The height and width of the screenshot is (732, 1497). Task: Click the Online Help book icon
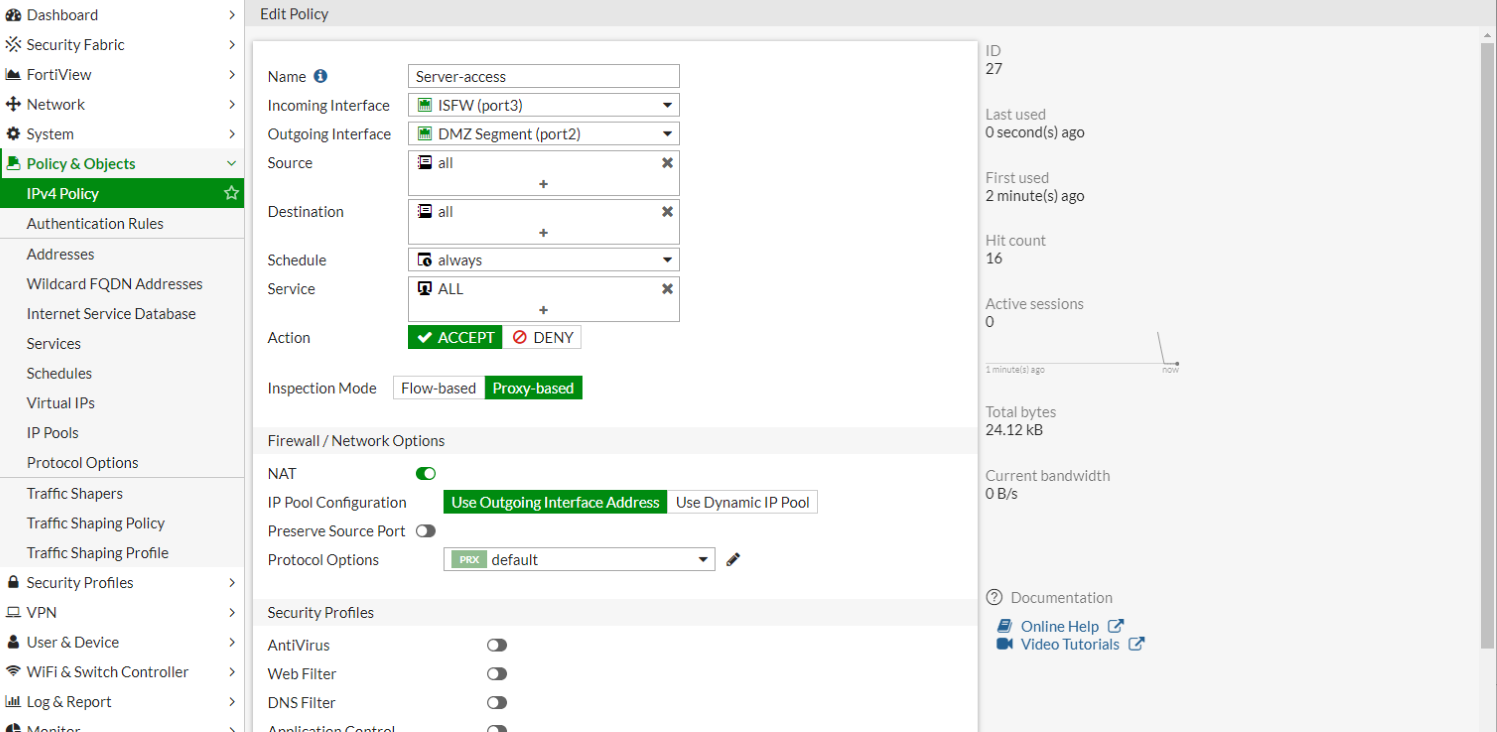(x=1005, y=627)
